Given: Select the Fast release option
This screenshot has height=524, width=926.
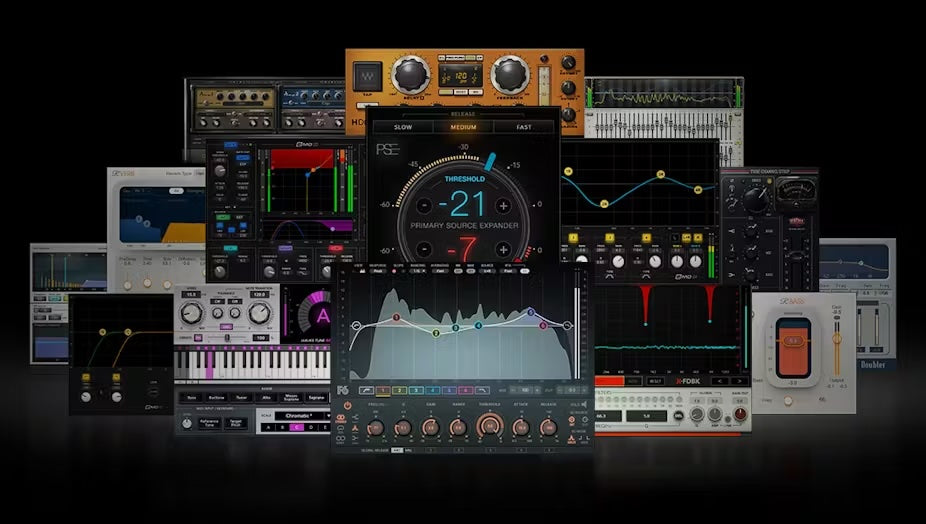Looking at the screenshot, I should (x=523, y=127).
